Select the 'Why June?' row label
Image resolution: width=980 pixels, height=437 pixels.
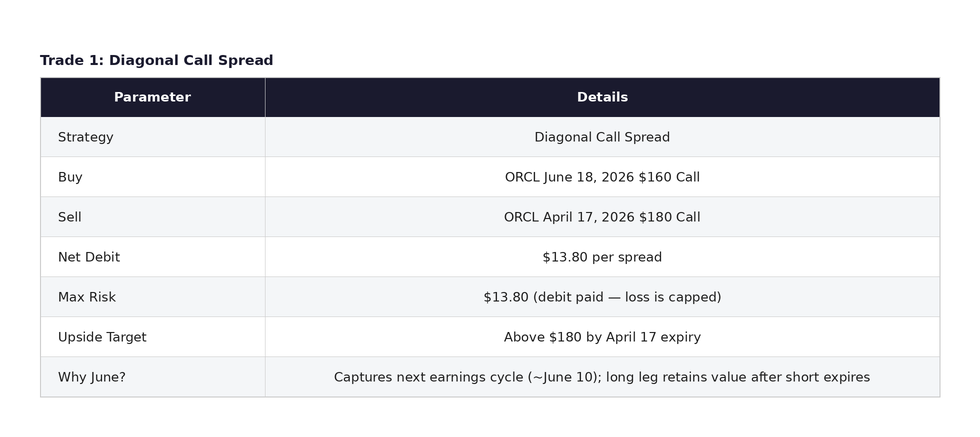pyautogui.click(x=92, y=377)
